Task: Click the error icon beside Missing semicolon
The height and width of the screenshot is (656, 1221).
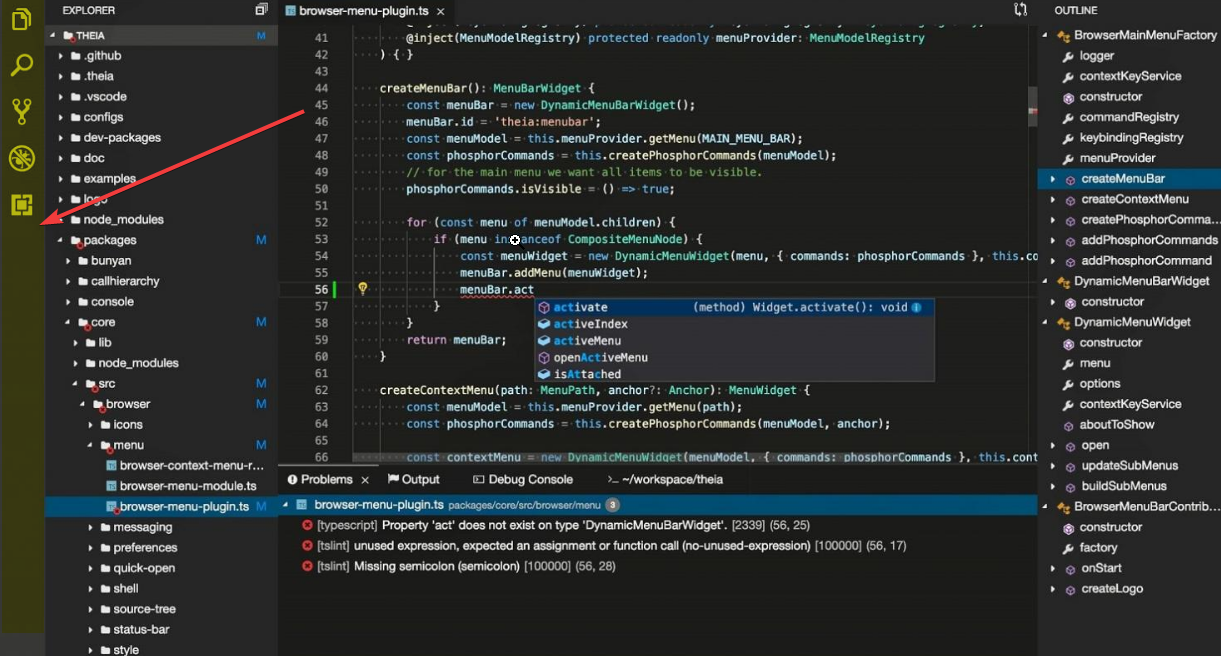Action: [x=307, y=566]
